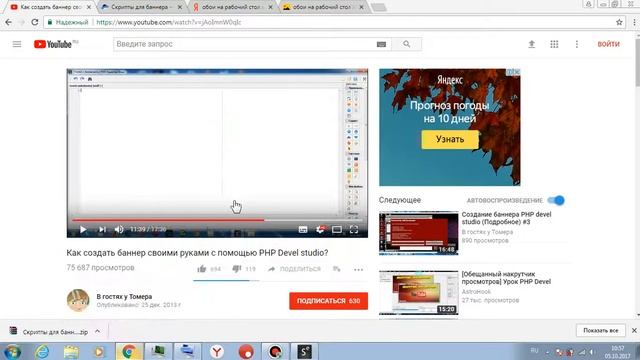Switch to theater mode

(x=337, y=230)
